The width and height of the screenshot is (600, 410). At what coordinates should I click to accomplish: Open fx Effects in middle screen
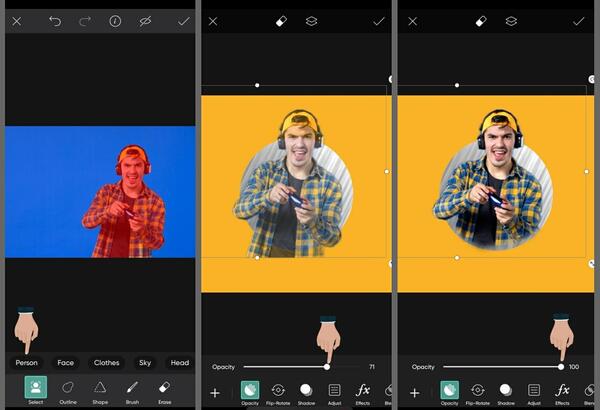coord(363,394)
